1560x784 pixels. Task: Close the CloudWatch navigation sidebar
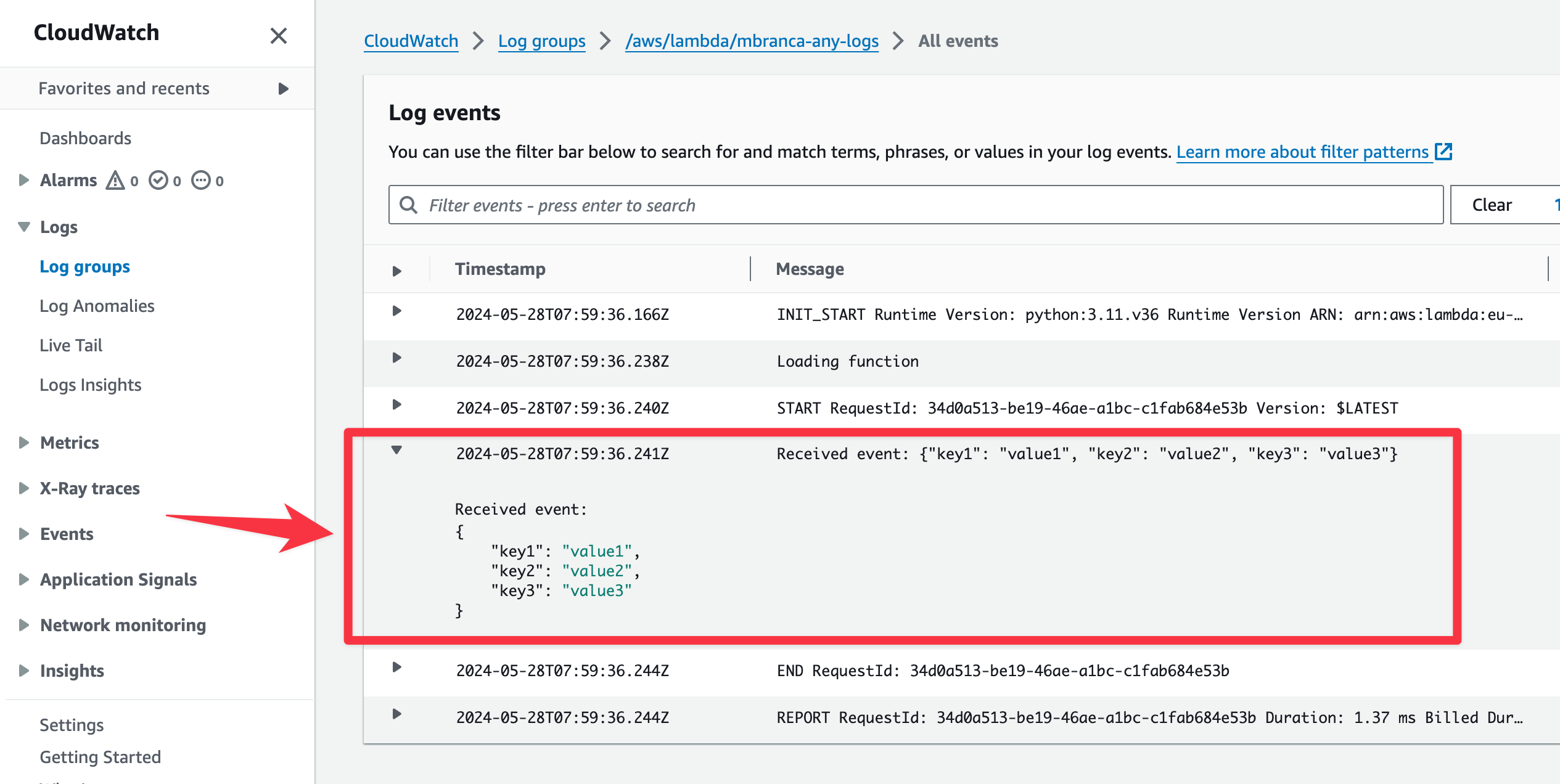point(279,36)
